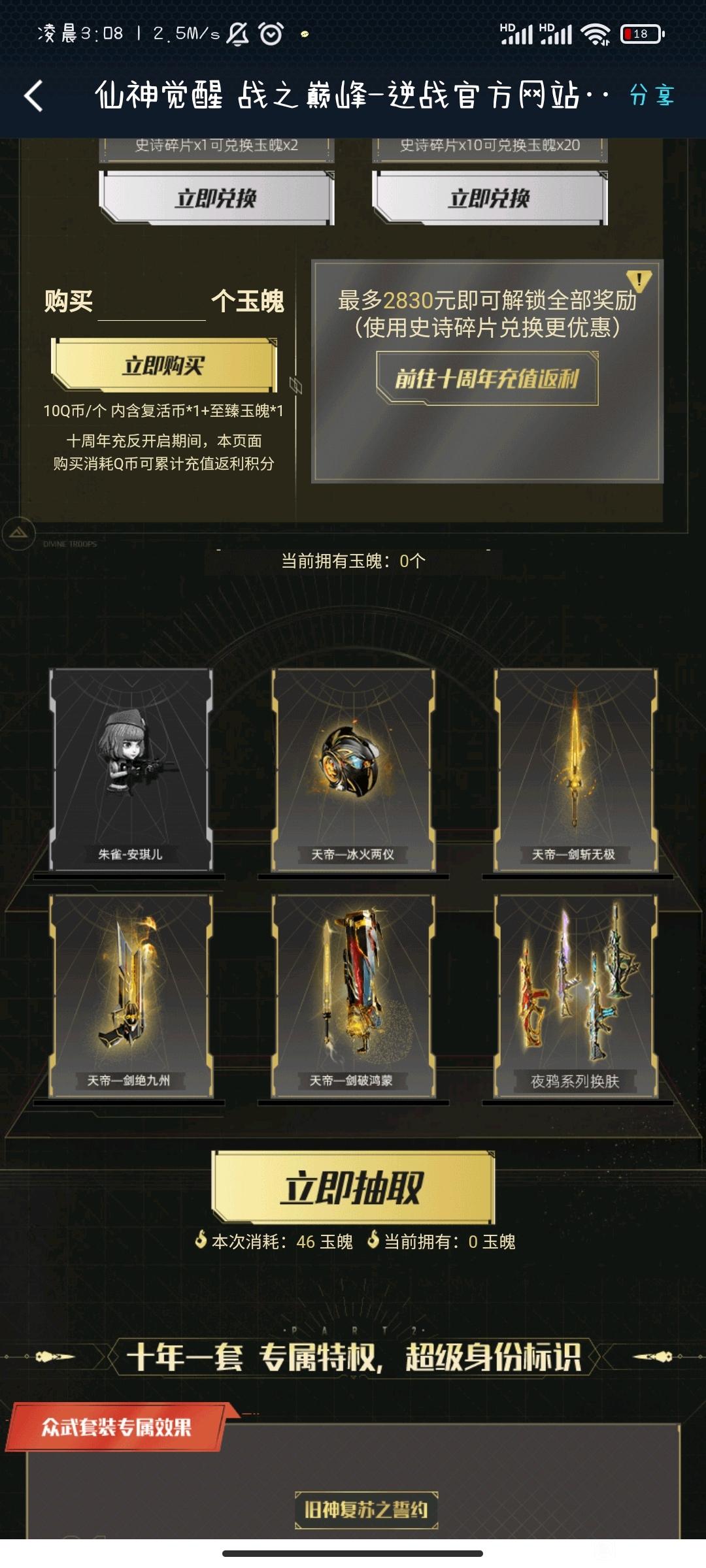Open the 众武套装专属效果 tab

pos(118,1428)
